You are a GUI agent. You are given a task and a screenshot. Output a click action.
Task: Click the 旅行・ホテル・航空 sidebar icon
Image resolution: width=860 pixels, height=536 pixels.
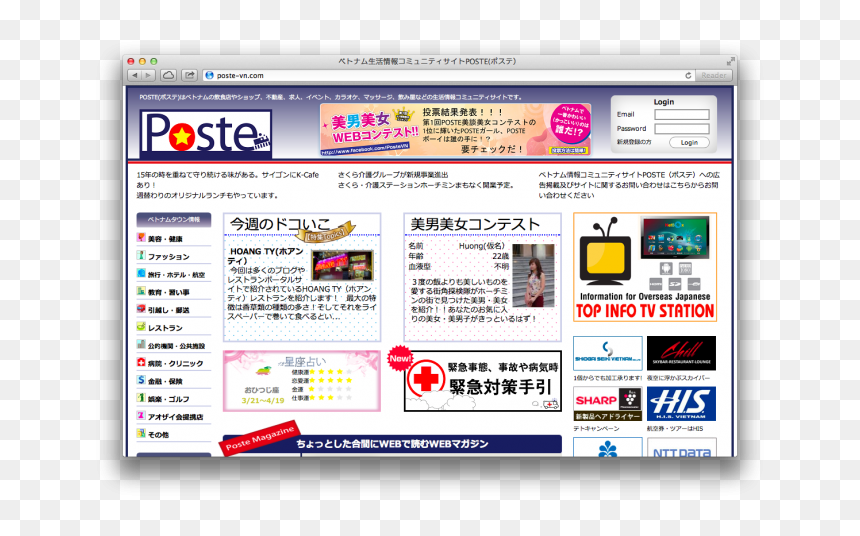click(141, 273)
